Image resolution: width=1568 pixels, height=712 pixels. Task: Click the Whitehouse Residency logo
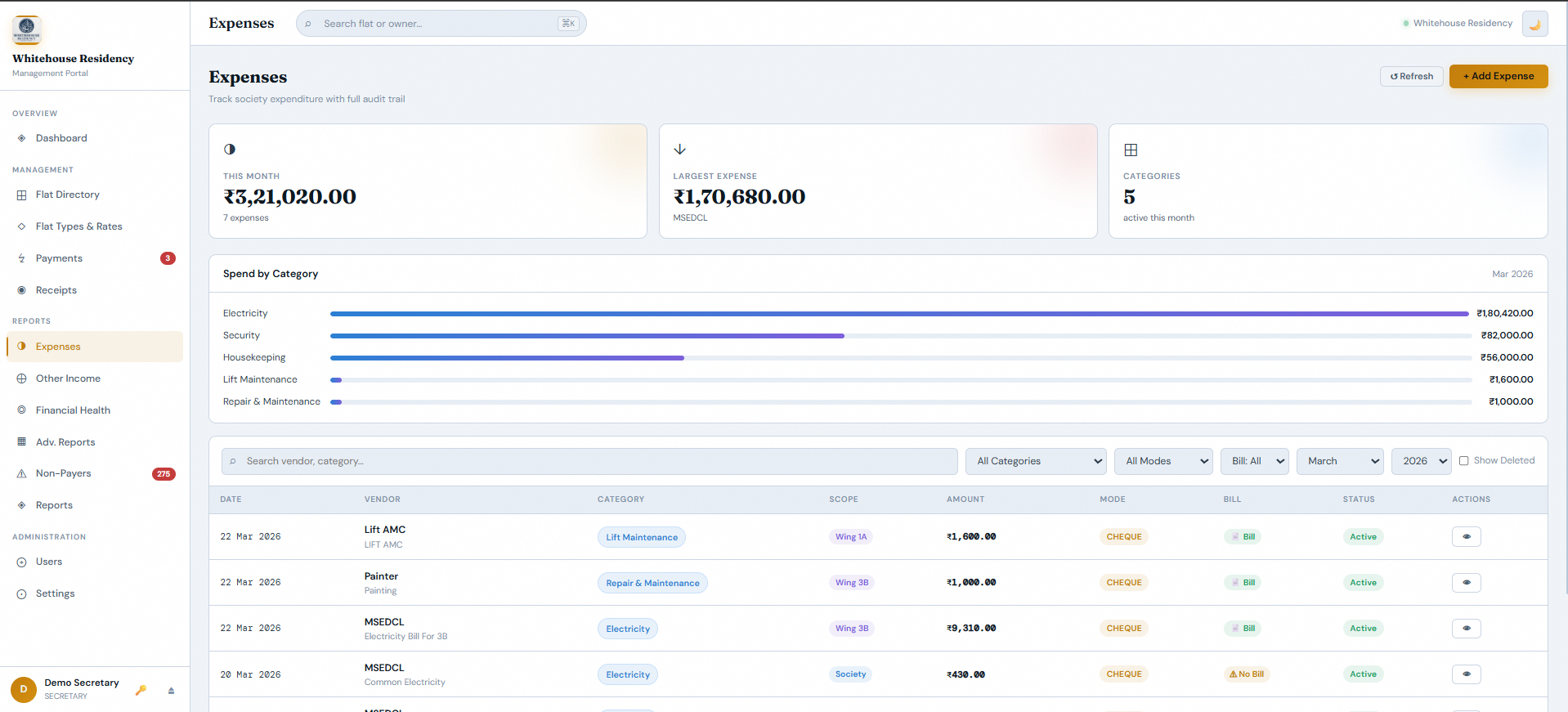point(27,30)
